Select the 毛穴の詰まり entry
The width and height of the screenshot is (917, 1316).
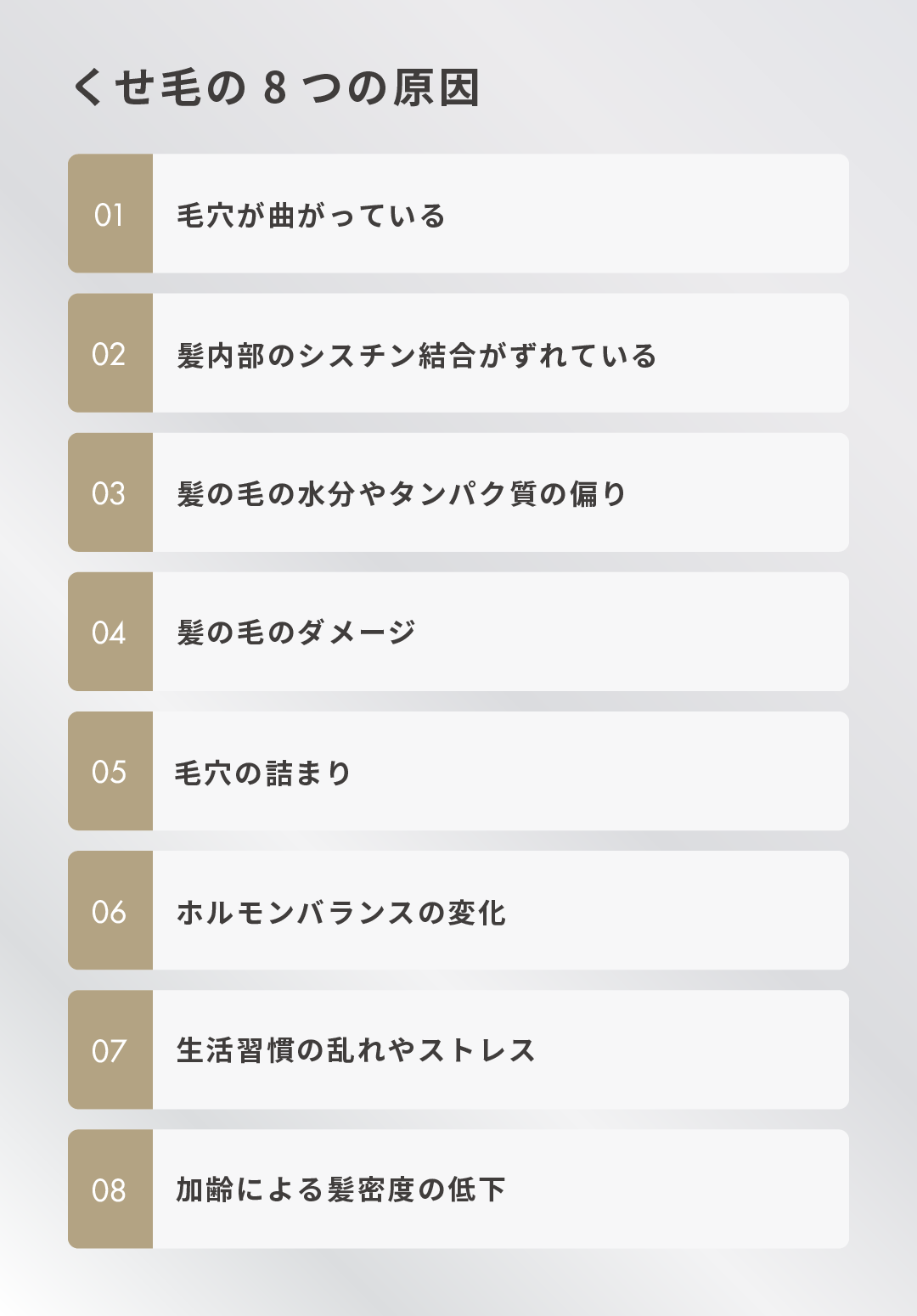(458, 771)
